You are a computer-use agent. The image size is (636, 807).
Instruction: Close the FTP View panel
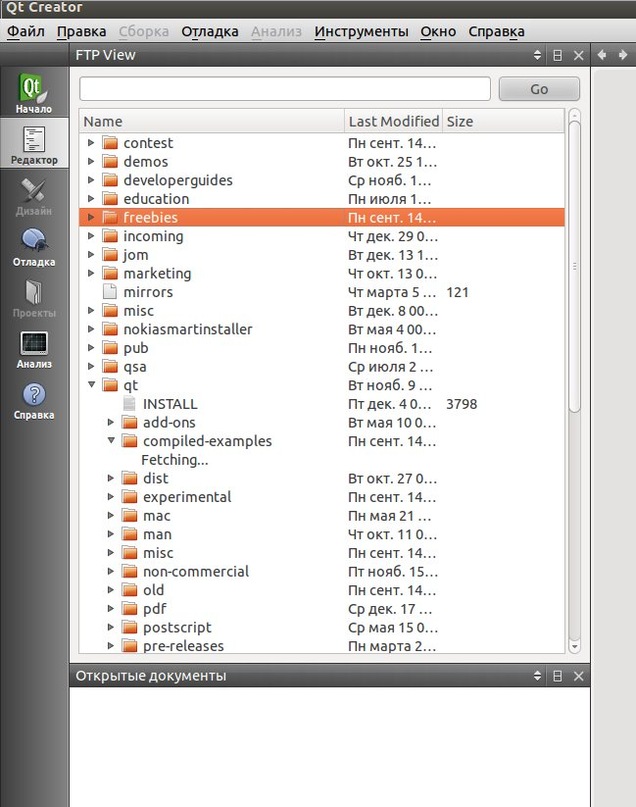[579, 55]
